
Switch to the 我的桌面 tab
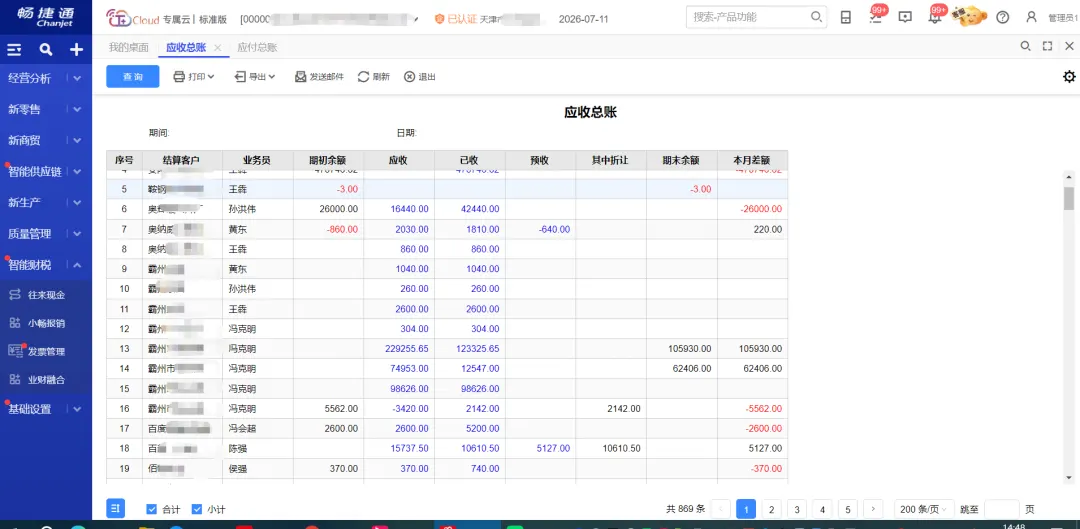tap(128, 48)
